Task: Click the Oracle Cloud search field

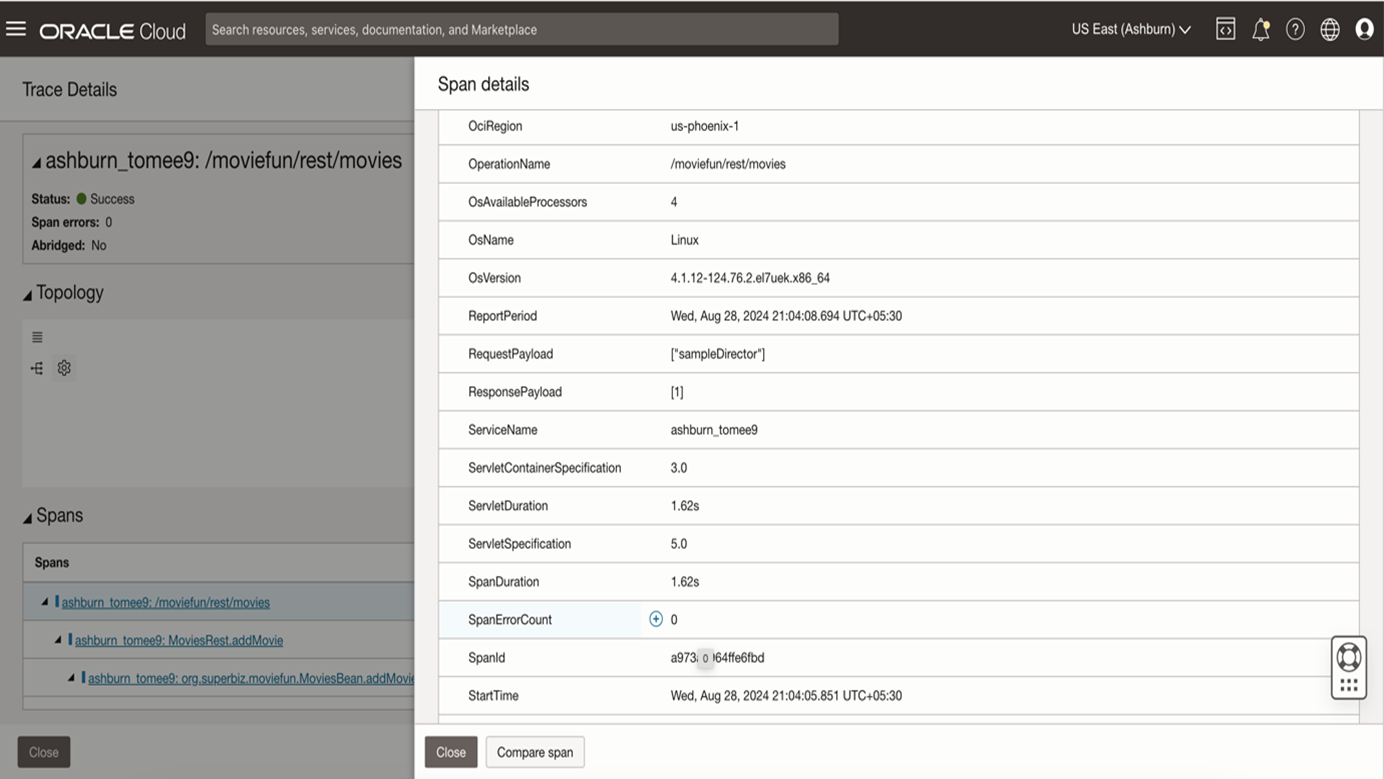Action: pyautogui.click(x=521, y=29)
